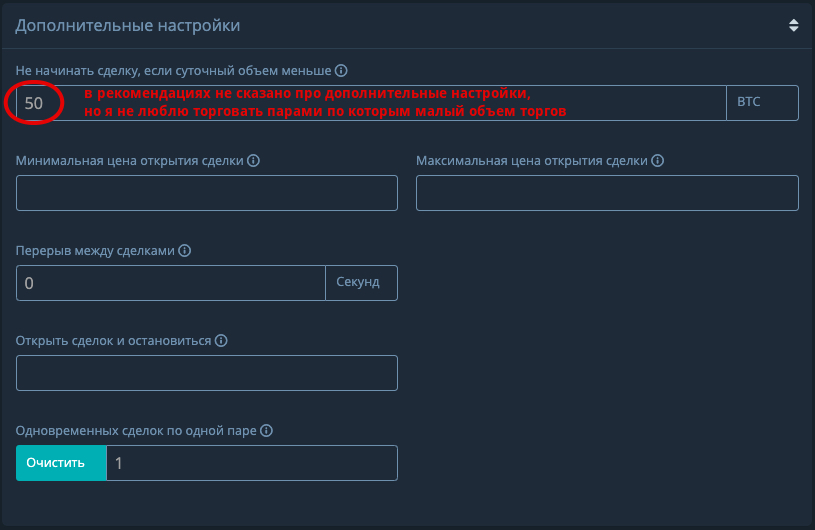The image size is (815, 530).
Task: Open info tooltip for Перерыв между сделками
Action: coord(184,251)
